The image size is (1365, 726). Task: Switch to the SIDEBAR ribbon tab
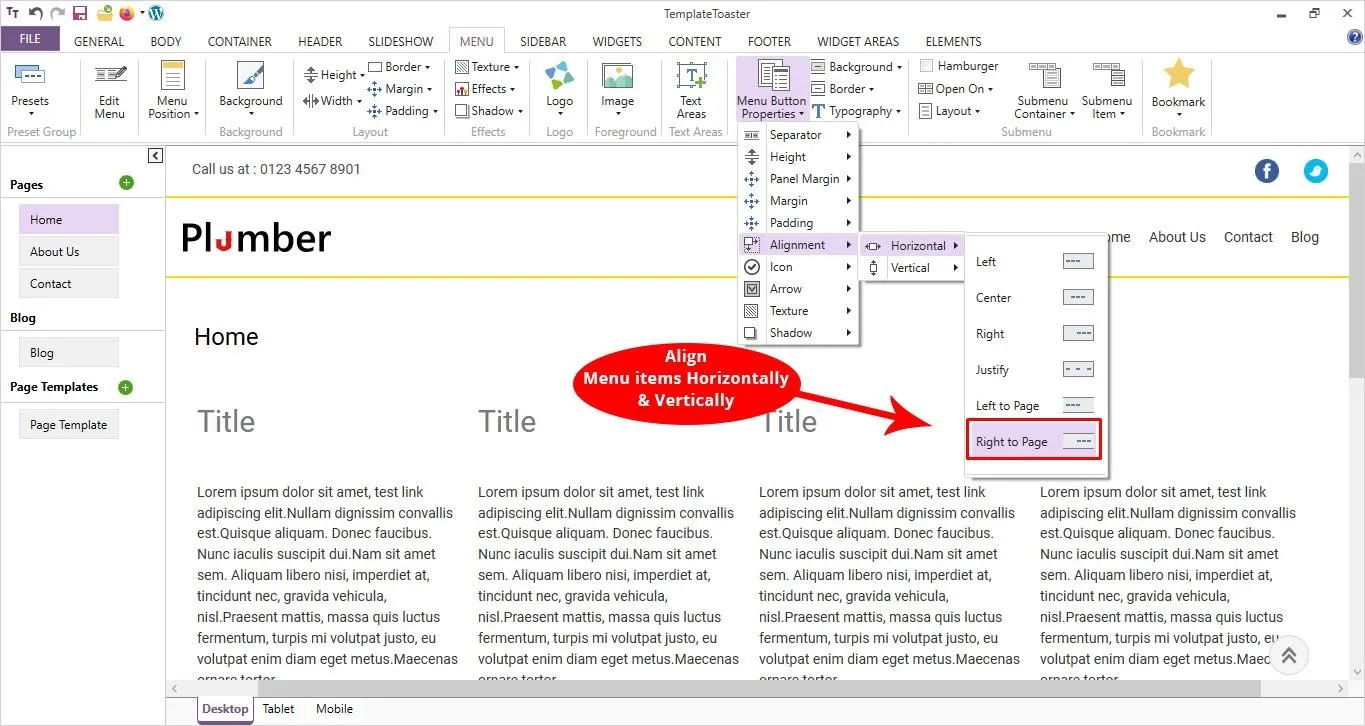point(543,42)
